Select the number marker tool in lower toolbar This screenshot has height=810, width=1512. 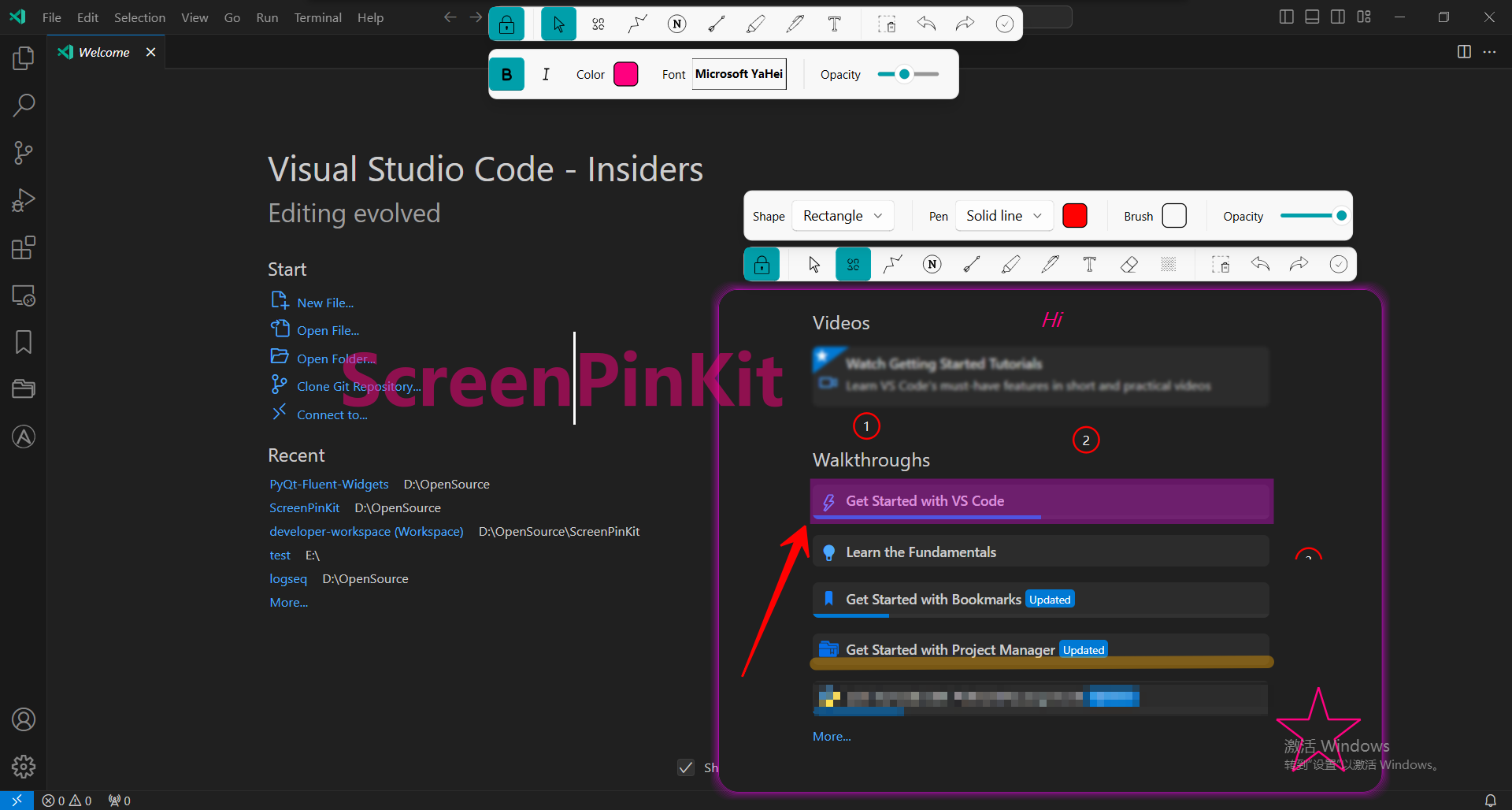point(932,265)
